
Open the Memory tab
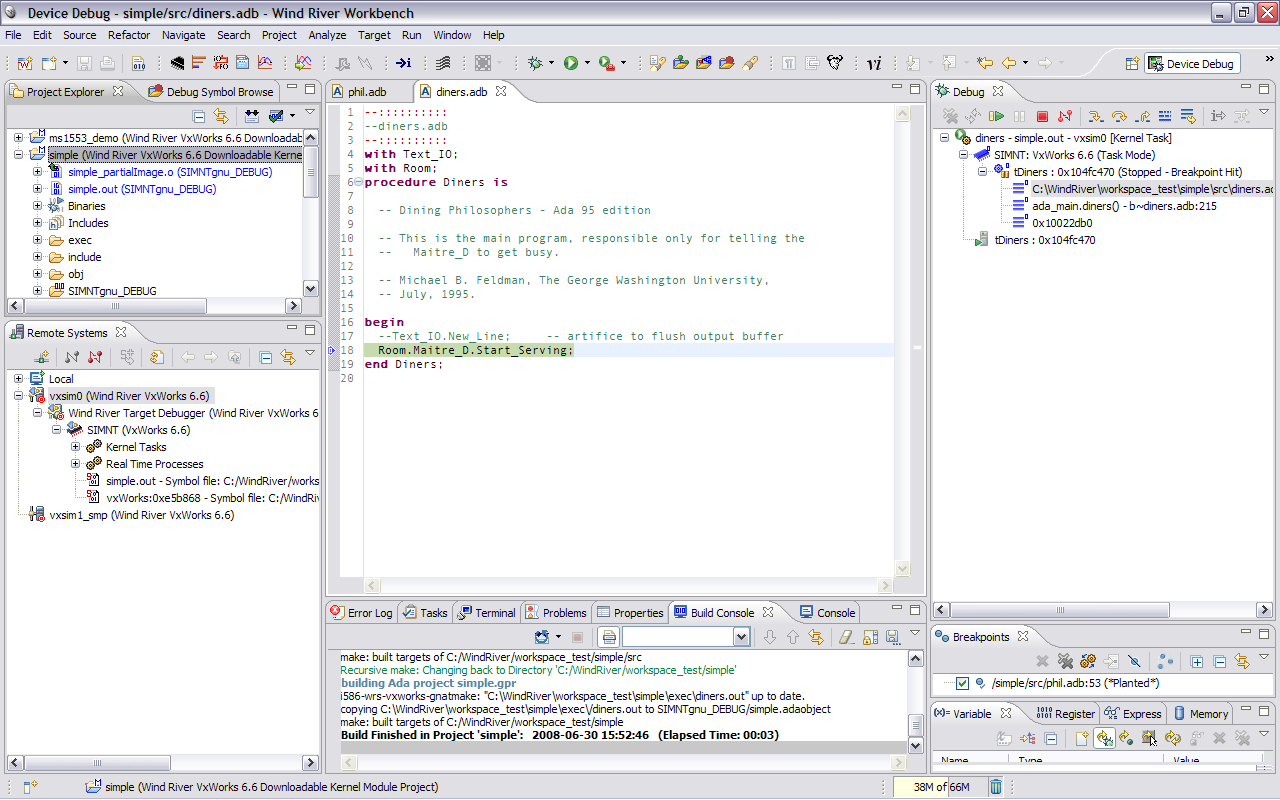pyautogui.click(x=1200, y=714)
